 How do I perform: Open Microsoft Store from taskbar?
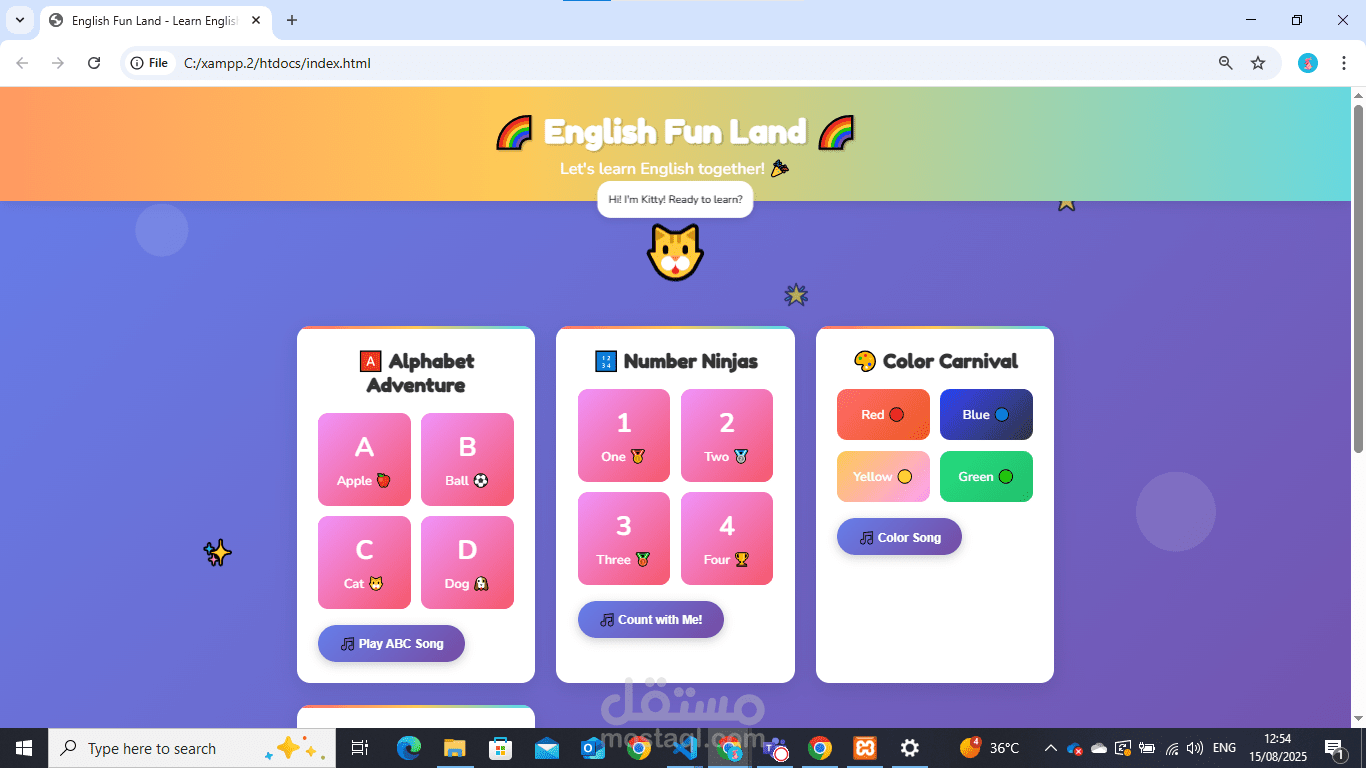(500, 748)
